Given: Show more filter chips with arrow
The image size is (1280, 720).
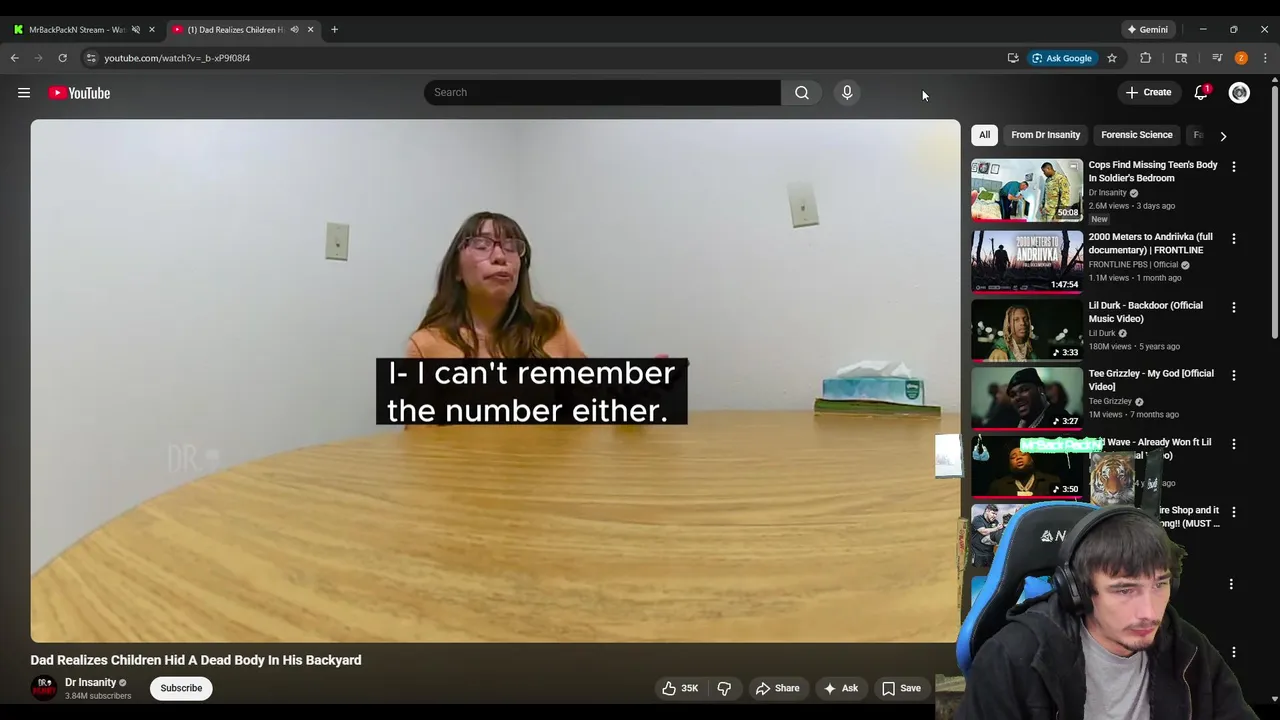Looking at the screenshot, I should [1223, 136].
